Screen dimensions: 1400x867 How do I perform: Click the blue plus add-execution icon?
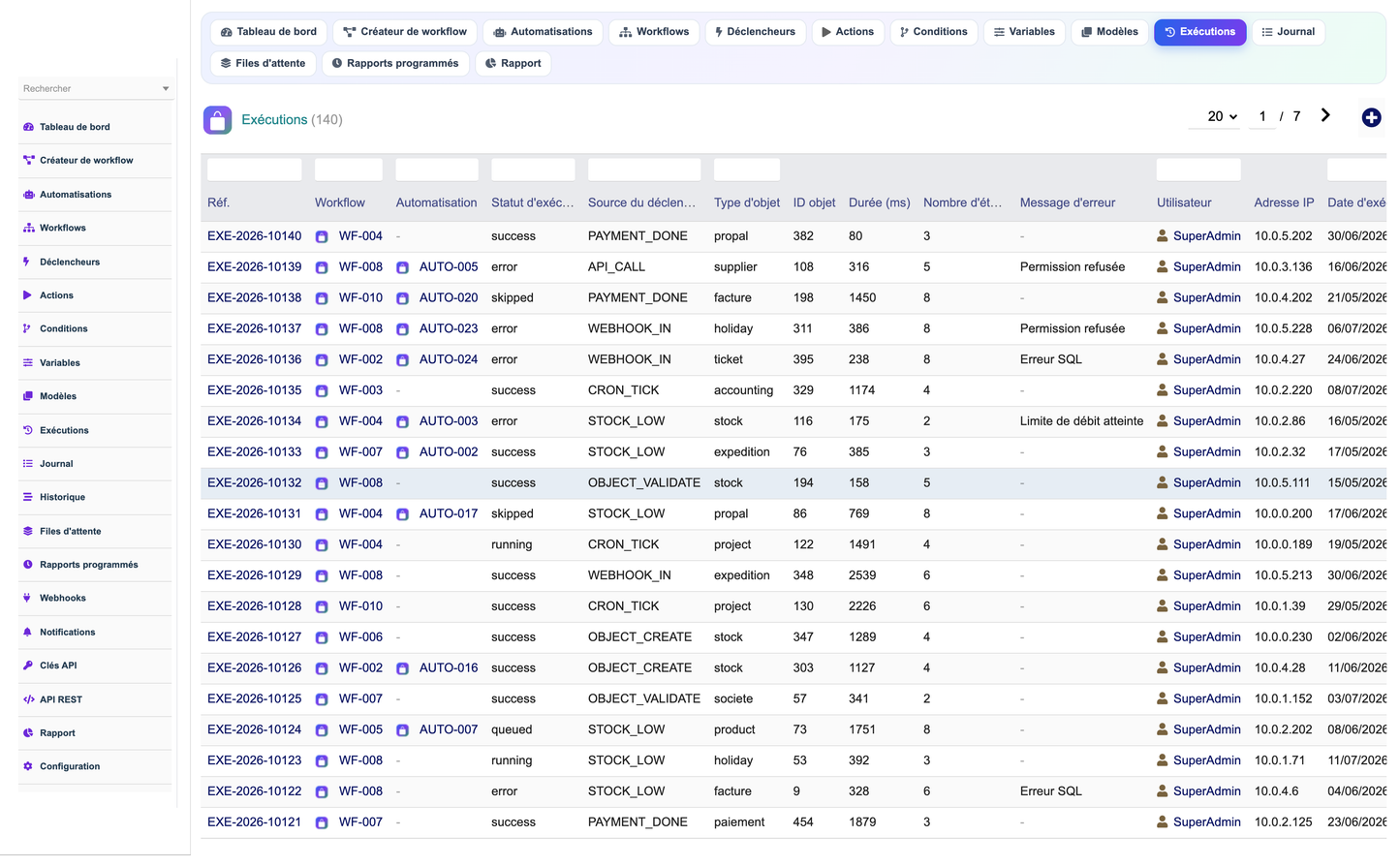point(1371,118)
